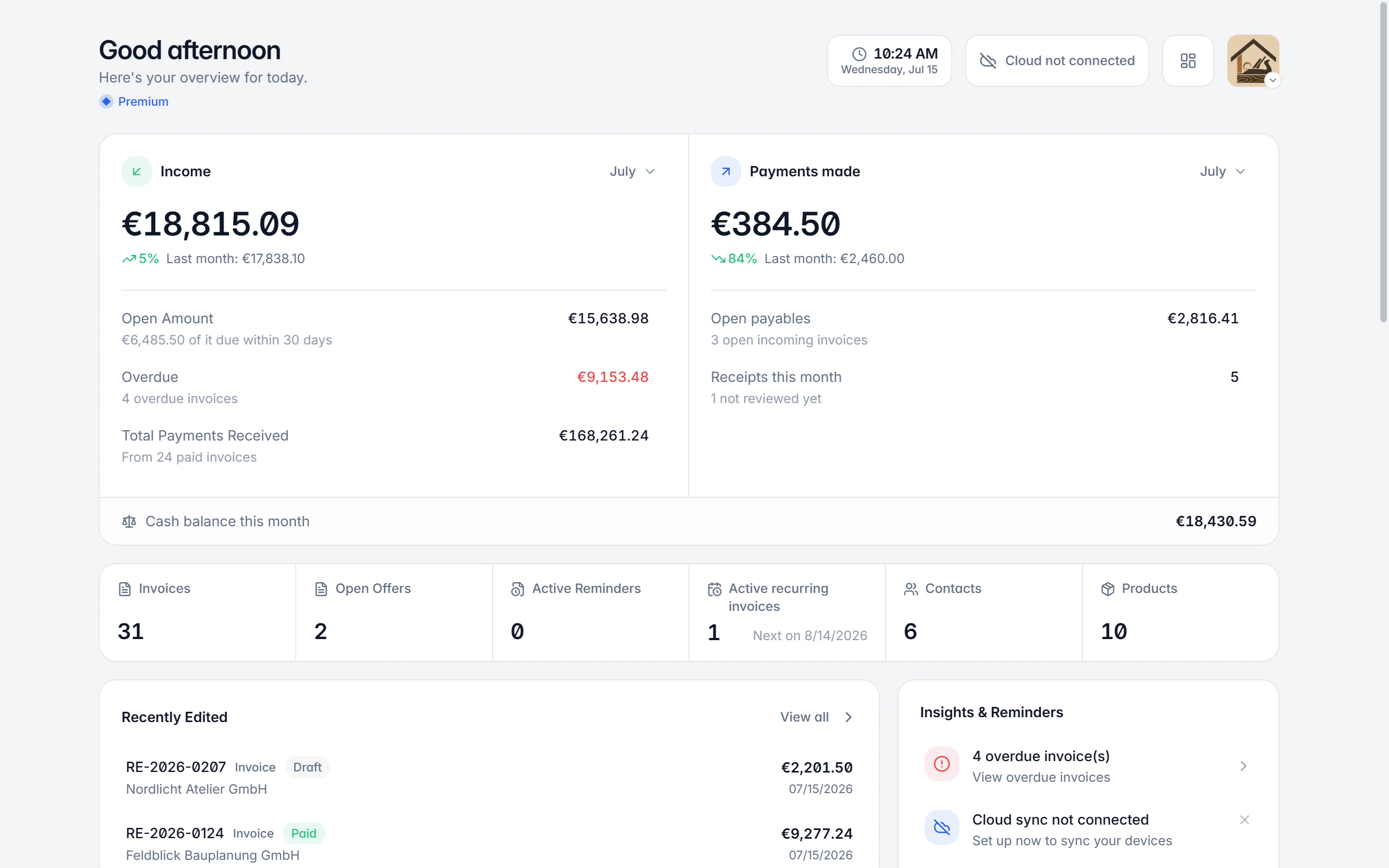Viewport: 1389px width, 868px height.
Task: Click the cash balance value €18,430.59
Action: pyautogui.click(x=1216, y=521)
